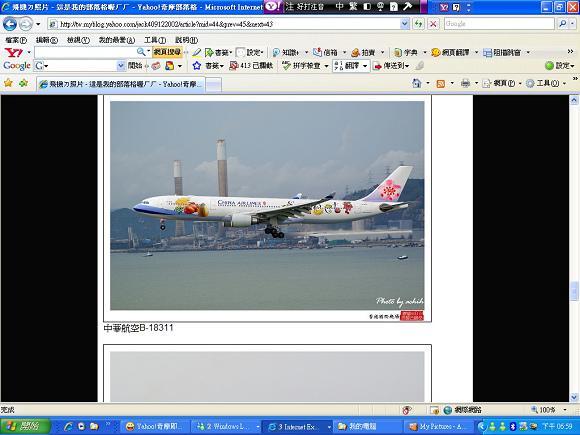Print the page with the printer icon
Viewport: 580px width, 435px height.
465,83
